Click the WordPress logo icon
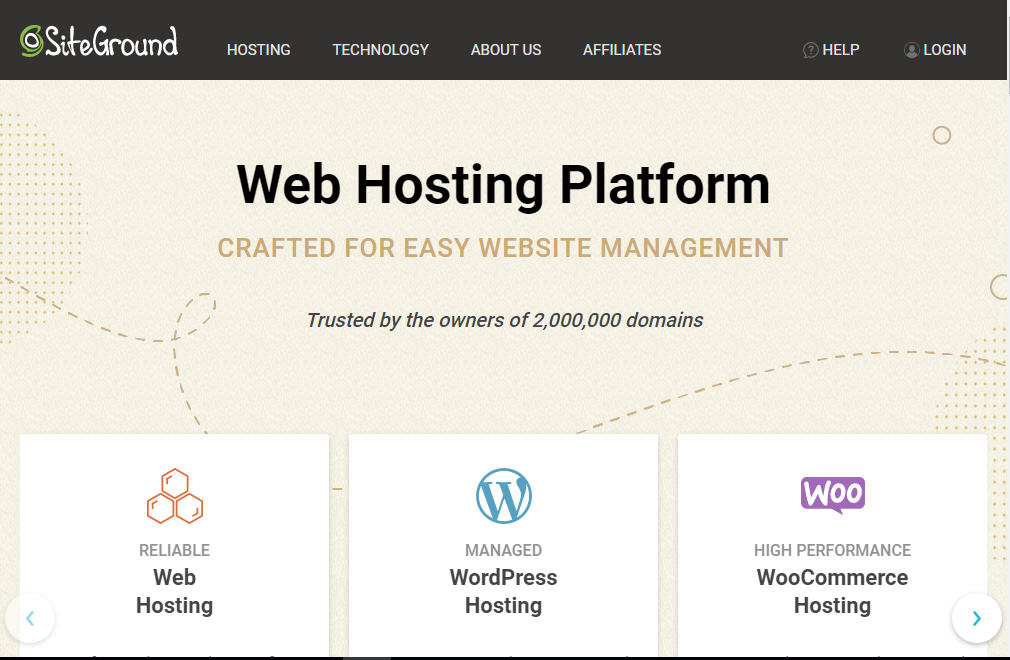The image size is (1010, 660). [x=504, y=496]
